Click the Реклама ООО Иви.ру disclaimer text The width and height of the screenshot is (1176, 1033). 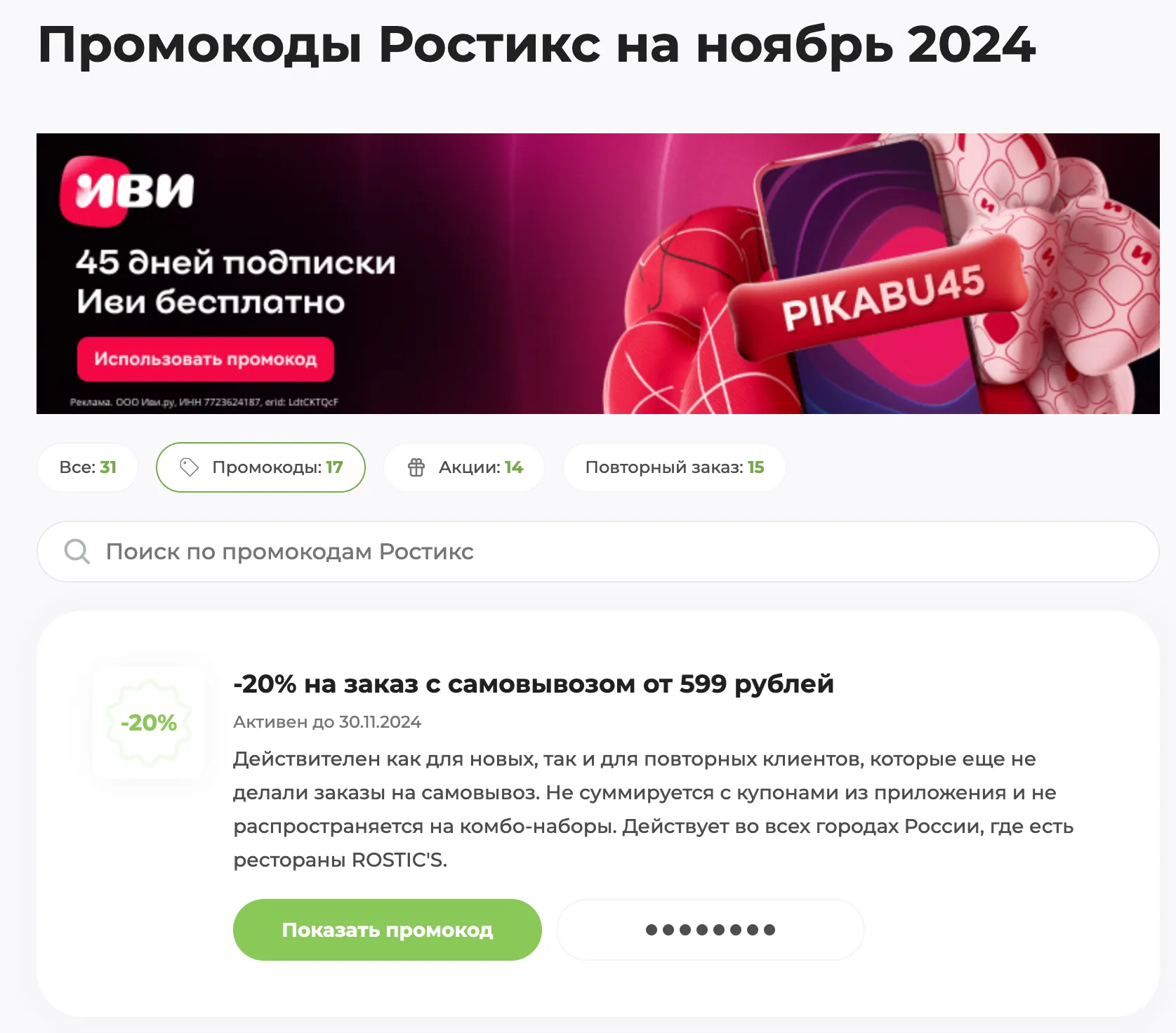click(204, 402)
